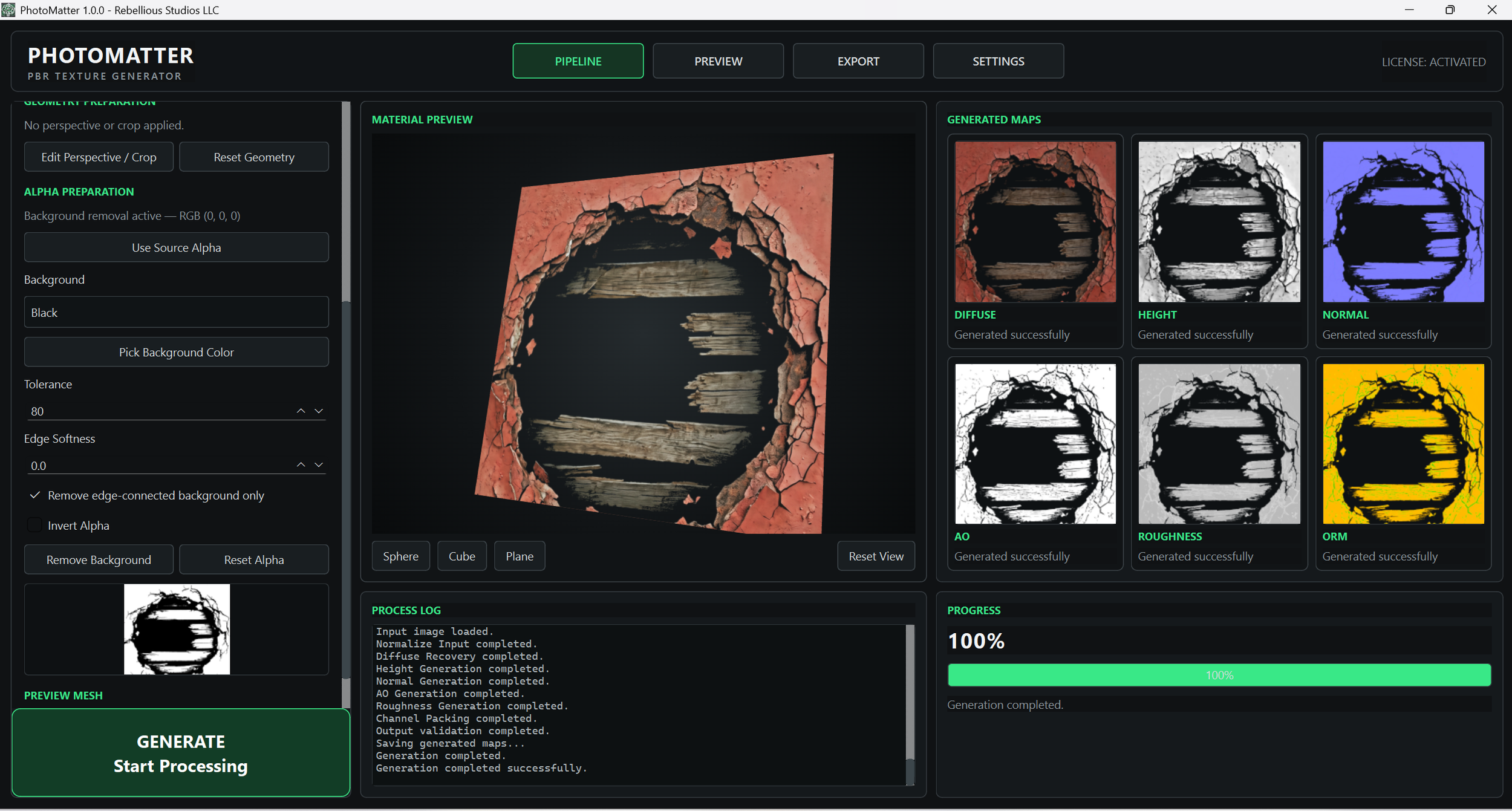Select the Plane preview mesh
This screenshot has width=1512, height=811.
520,556
